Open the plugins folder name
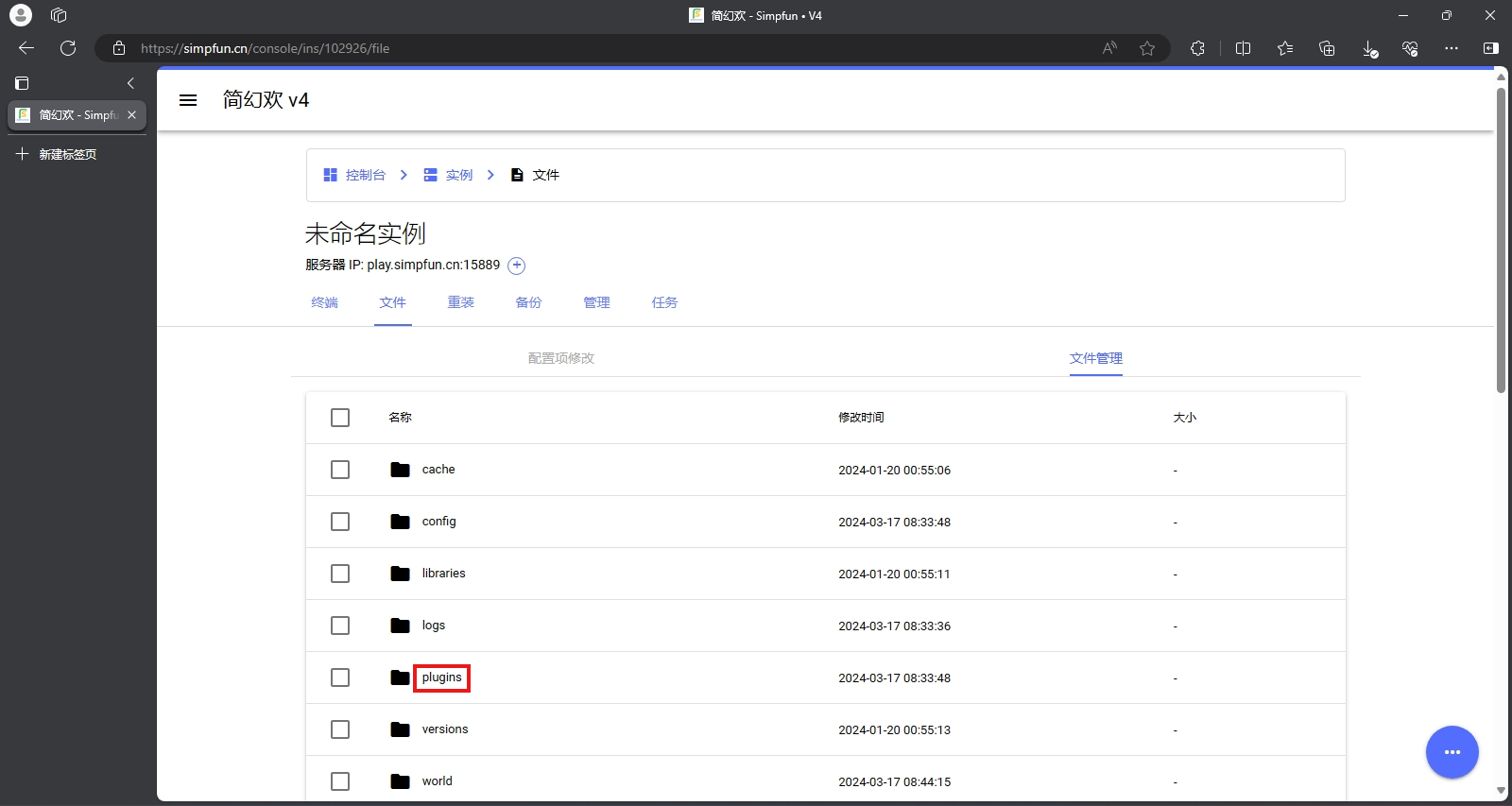The image size is (1512, 806). coord(442,677)
